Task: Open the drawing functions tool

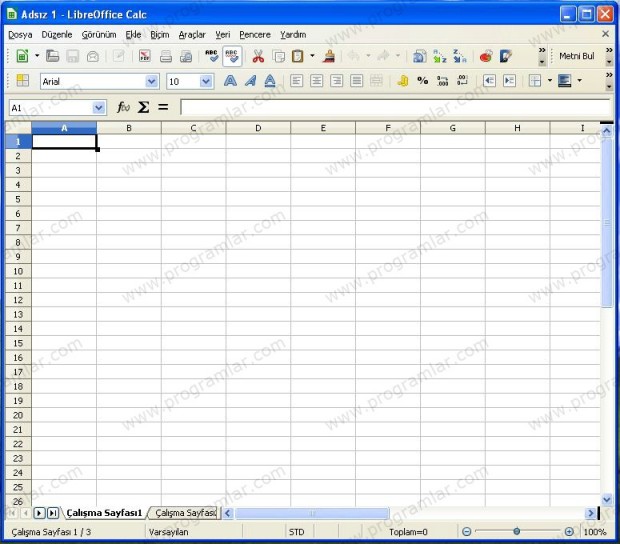Action: [x=506, y=57]
